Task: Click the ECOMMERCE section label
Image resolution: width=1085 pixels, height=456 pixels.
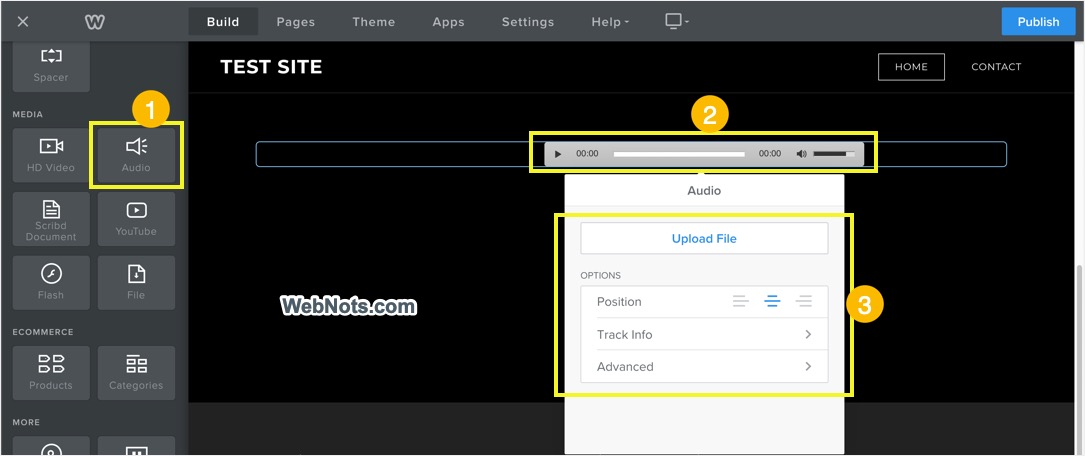Action: point(43,332)
